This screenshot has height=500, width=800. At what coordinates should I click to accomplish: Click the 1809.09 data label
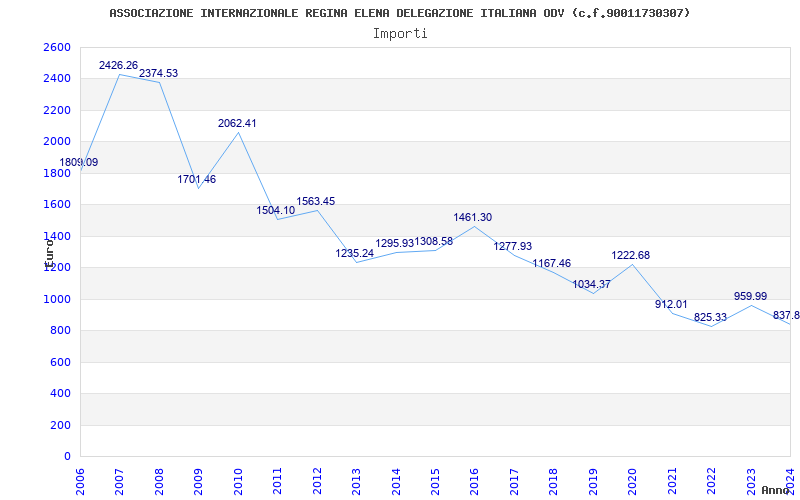pos(79,163)
